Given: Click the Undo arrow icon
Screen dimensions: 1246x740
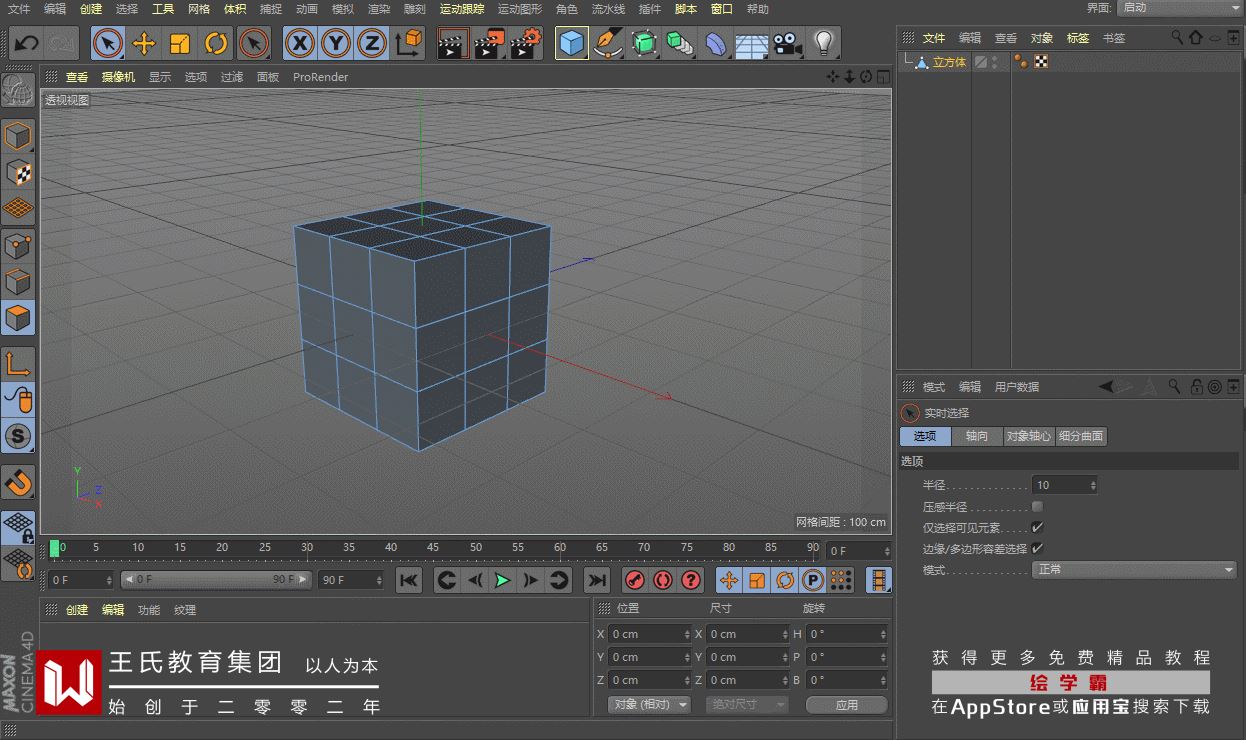Looking at the screenshot, I should (26, 43).
